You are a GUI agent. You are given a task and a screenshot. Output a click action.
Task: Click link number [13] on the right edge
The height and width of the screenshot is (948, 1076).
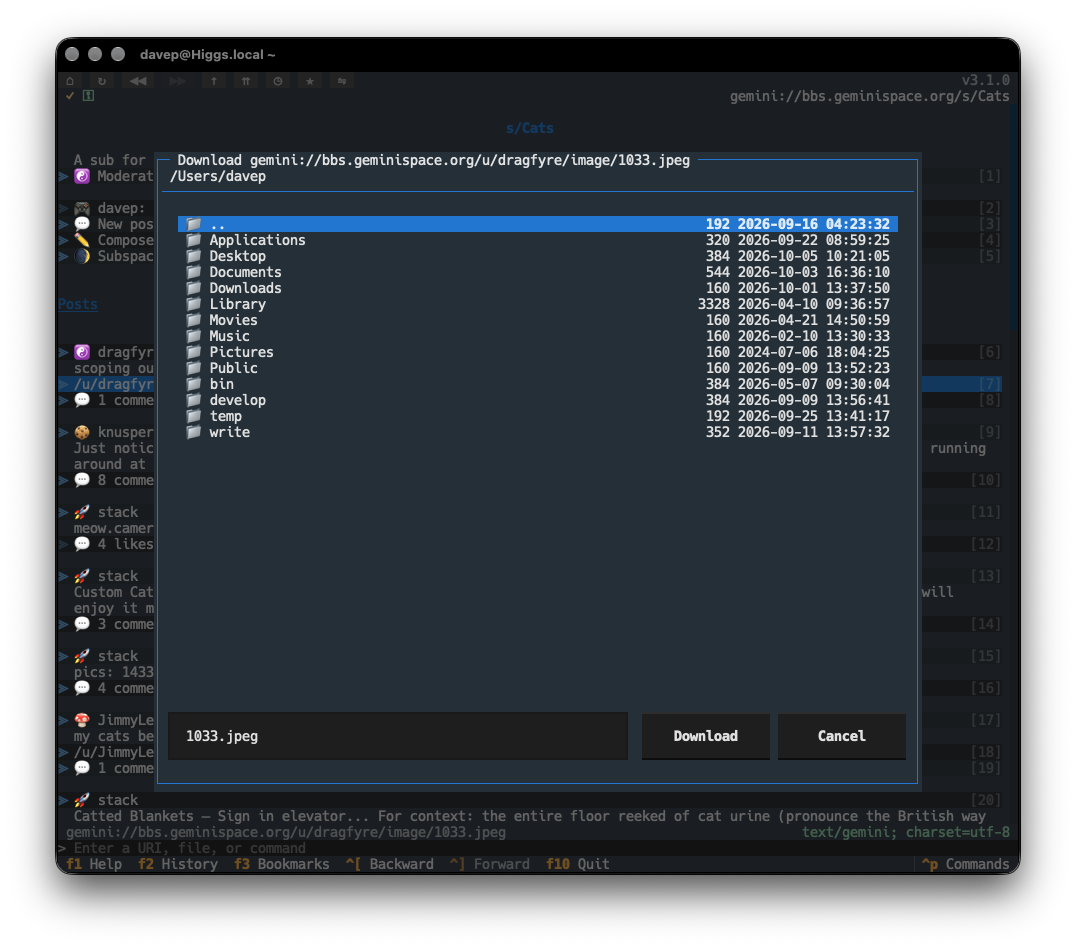click(985, 576)
